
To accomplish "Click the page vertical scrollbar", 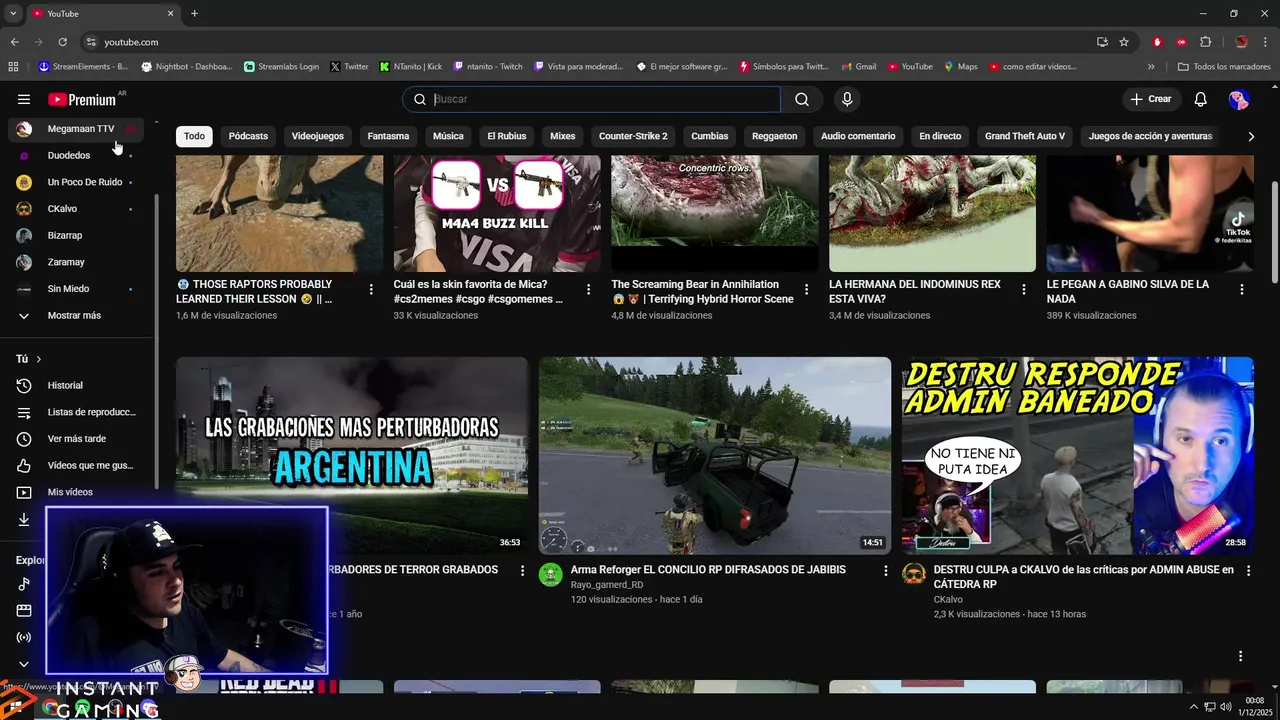I will click(1274, 233).
